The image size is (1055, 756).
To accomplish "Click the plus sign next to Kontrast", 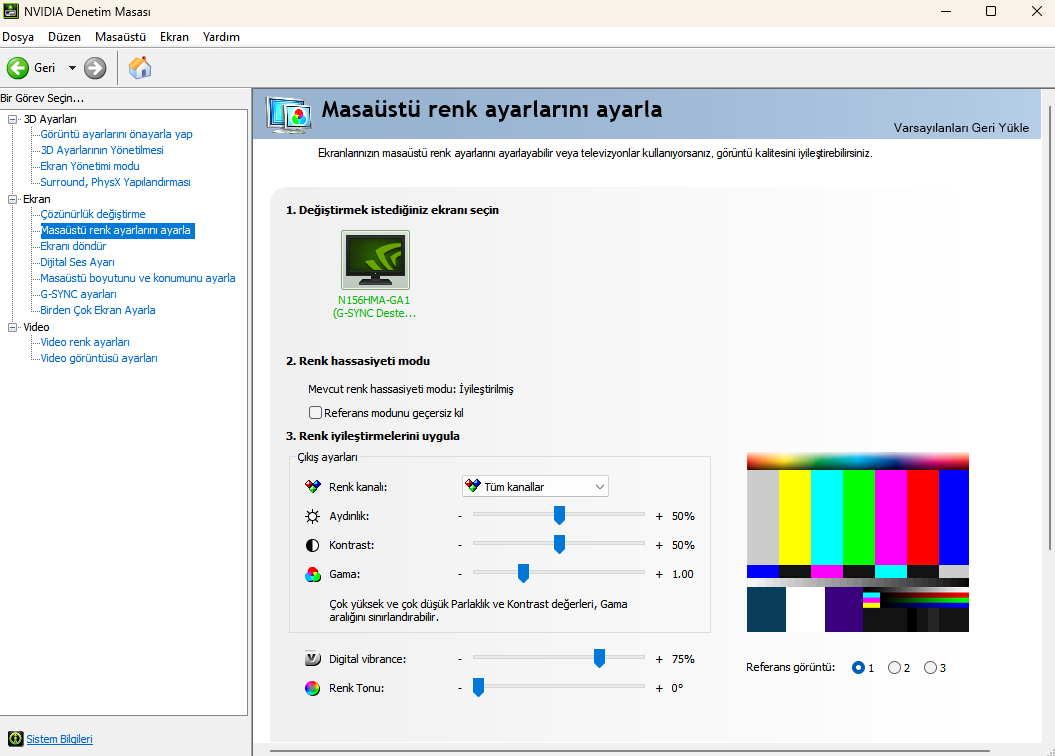I will coord(659,545).
